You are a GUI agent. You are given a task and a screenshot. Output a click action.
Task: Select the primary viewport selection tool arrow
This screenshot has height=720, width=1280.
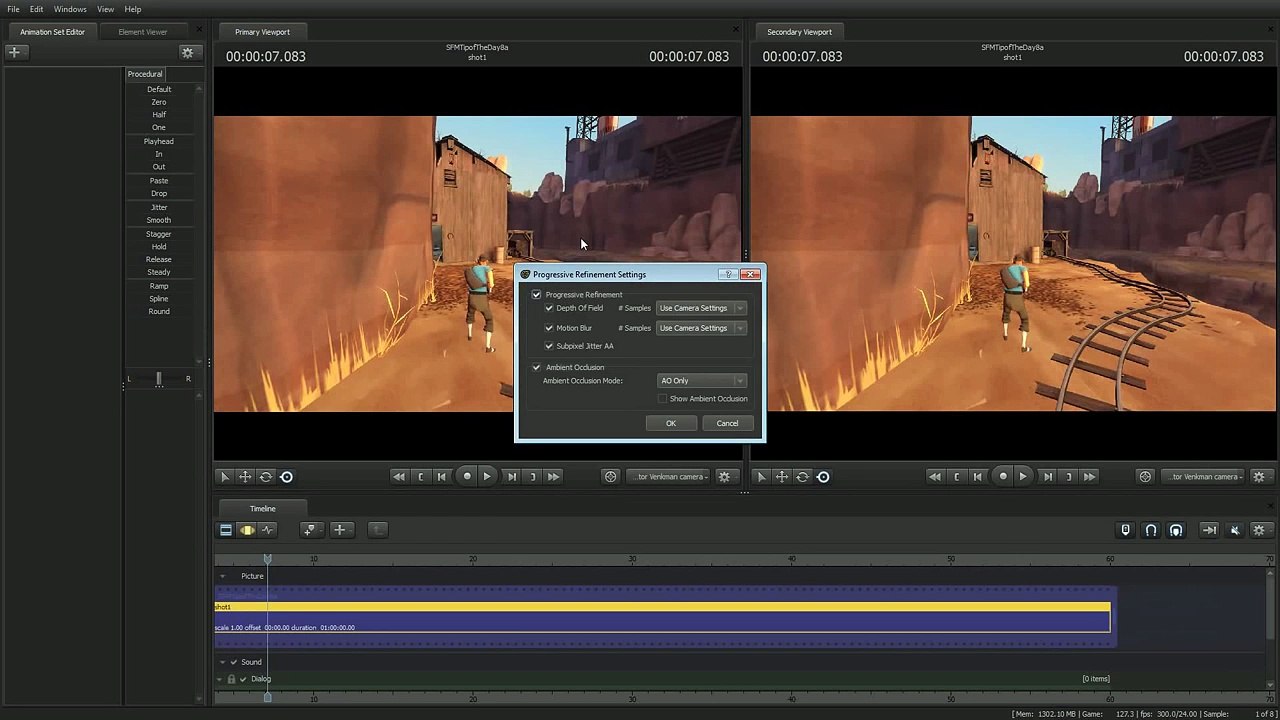225,477
